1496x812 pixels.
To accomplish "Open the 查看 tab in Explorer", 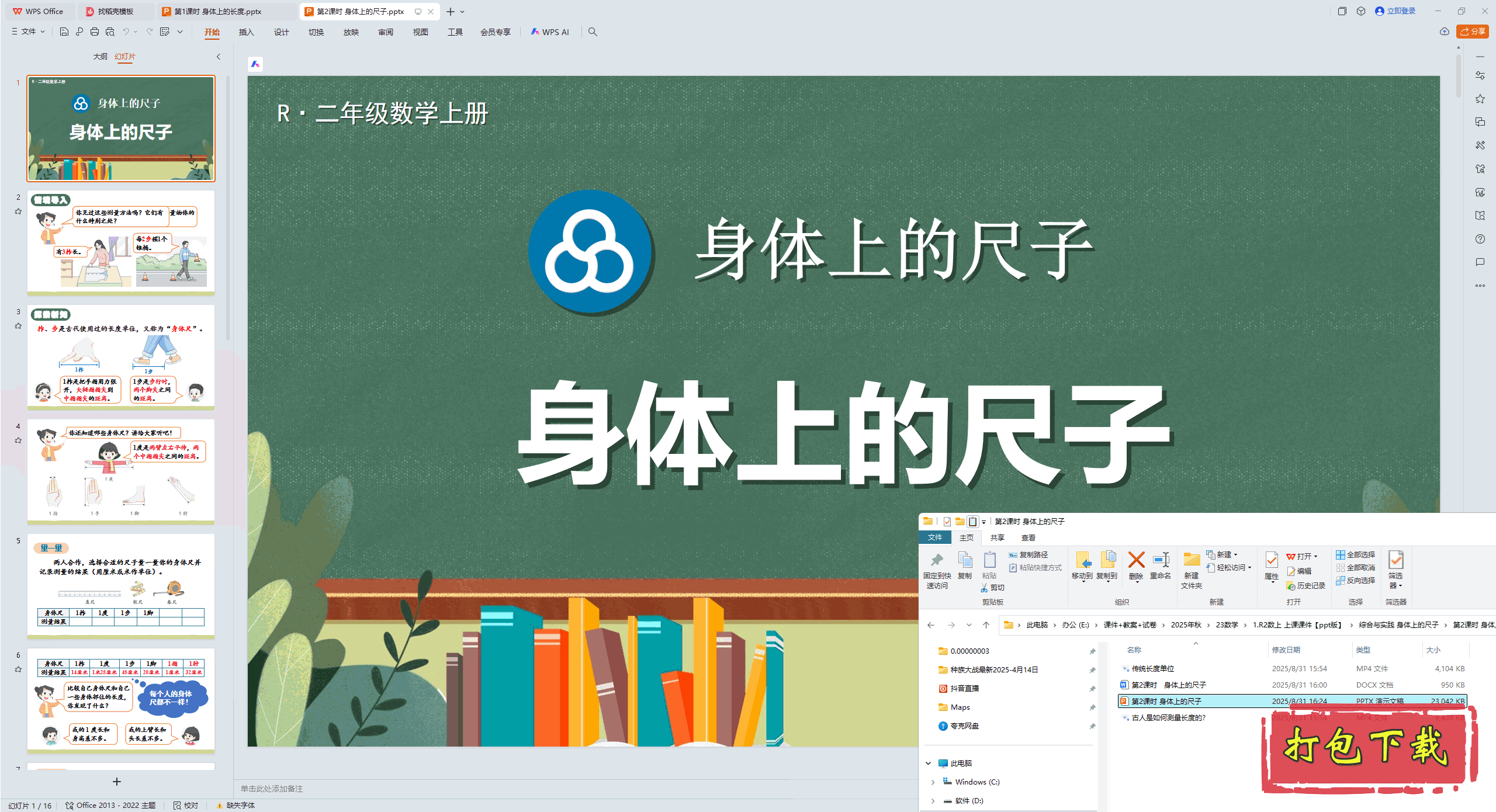I will coord(1028,537).
